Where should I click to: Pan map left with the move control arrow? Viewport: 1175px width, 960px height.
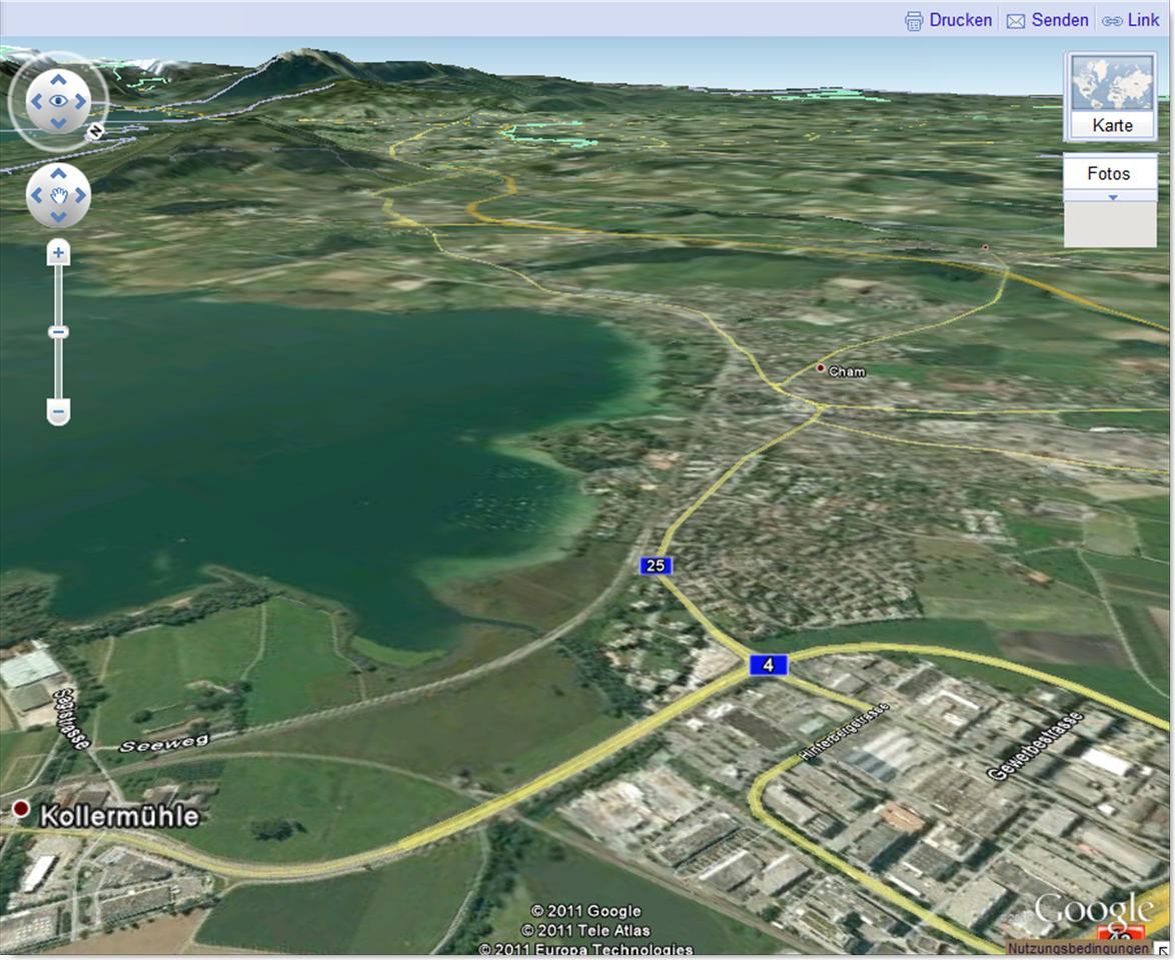[x=36, y=196]
